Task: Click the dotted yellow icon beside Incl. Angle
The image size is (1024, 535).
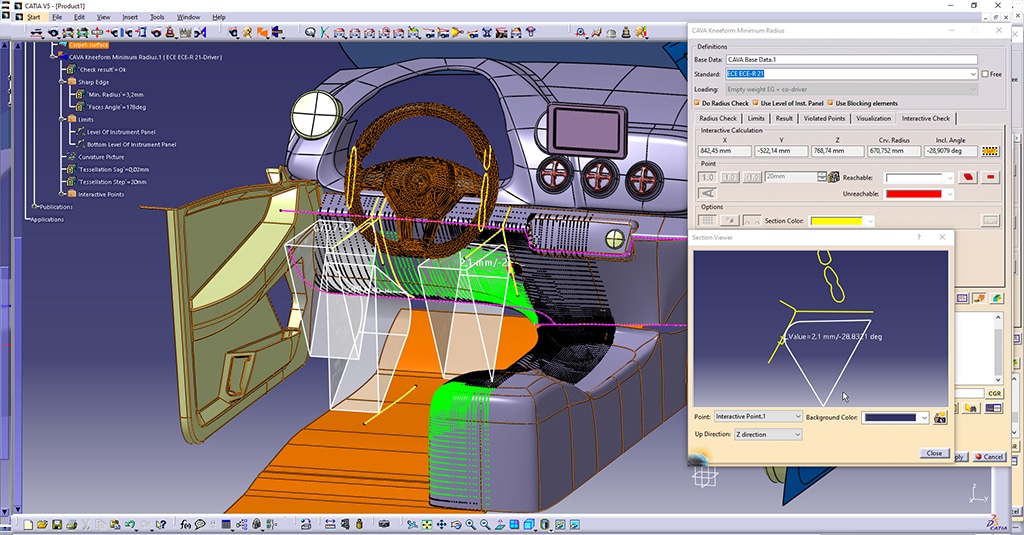Action: [990, 151]
